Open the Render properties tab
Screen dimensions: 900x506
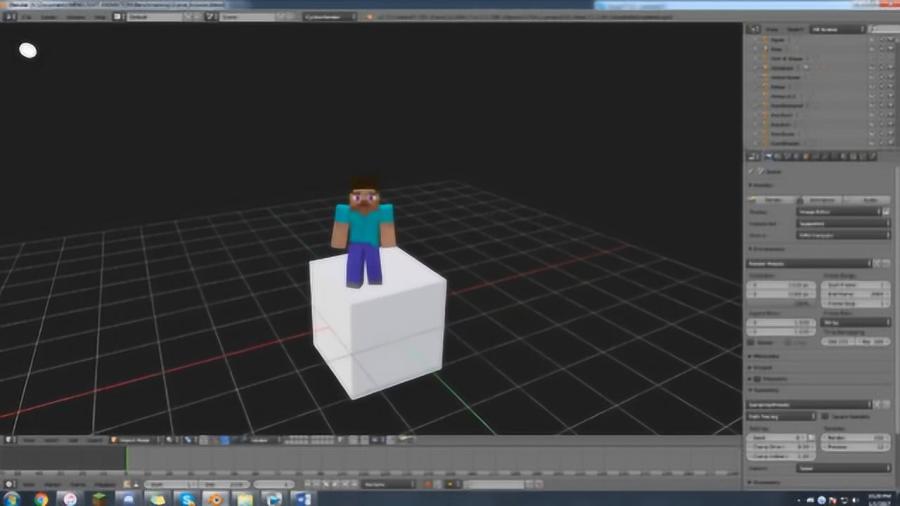click(767, 156)
